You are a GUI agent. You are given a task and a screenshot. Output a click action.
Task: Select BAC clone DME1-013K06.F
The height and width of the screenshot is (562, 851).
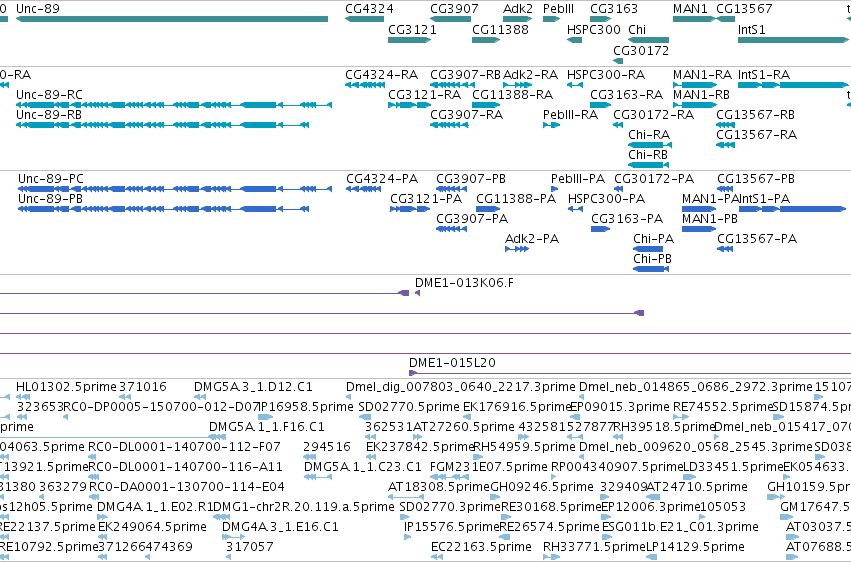465,282
